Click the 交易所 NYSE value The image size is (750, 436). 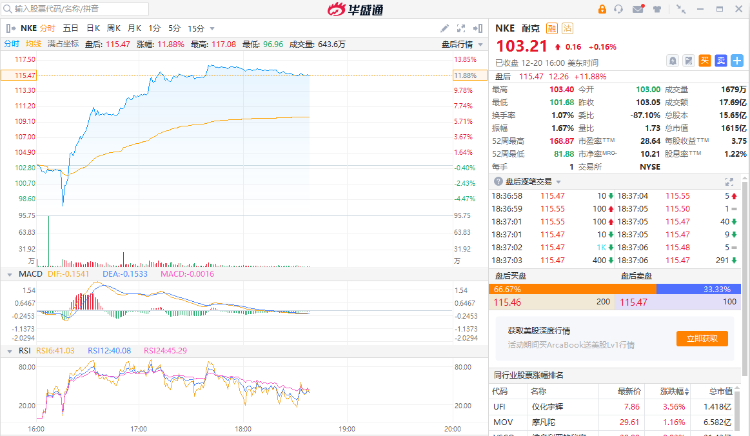(650, 167)
